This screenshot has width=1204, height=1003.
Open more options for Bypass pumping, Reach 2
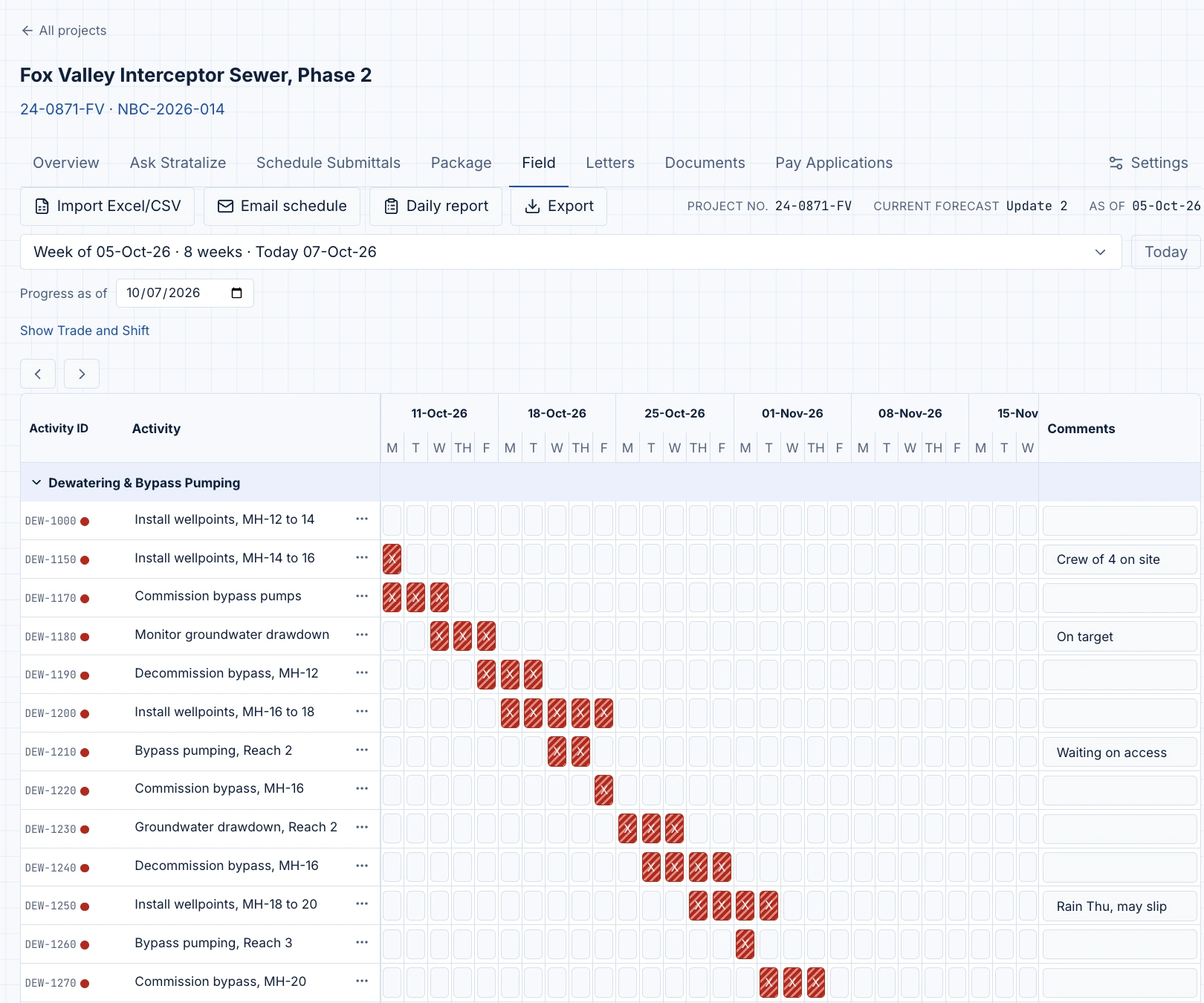(362, 750)
